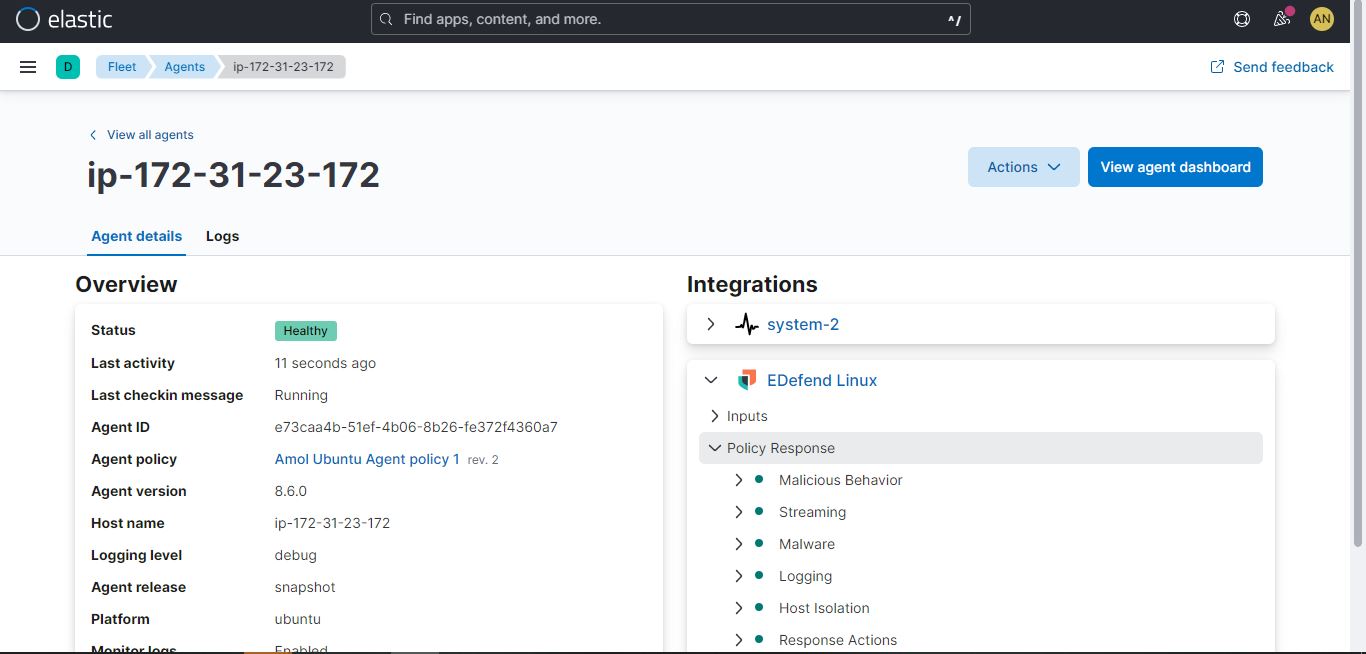The width and height of the screenshot is (1366, 654).
Task: Click the system-2 waveform integration icon
Action: tap(746, 324)
